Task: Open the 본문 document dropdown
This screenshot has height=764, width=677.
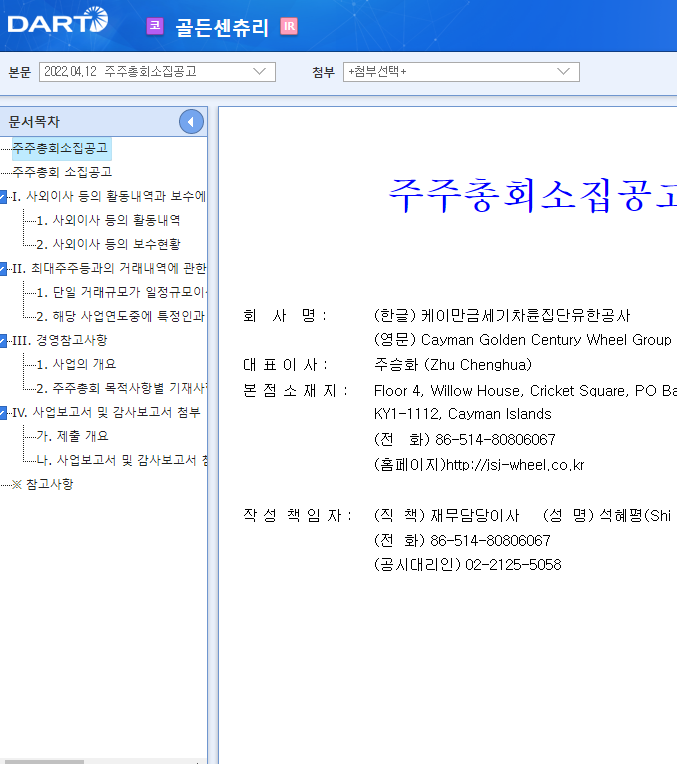Action: coord(157,72)
